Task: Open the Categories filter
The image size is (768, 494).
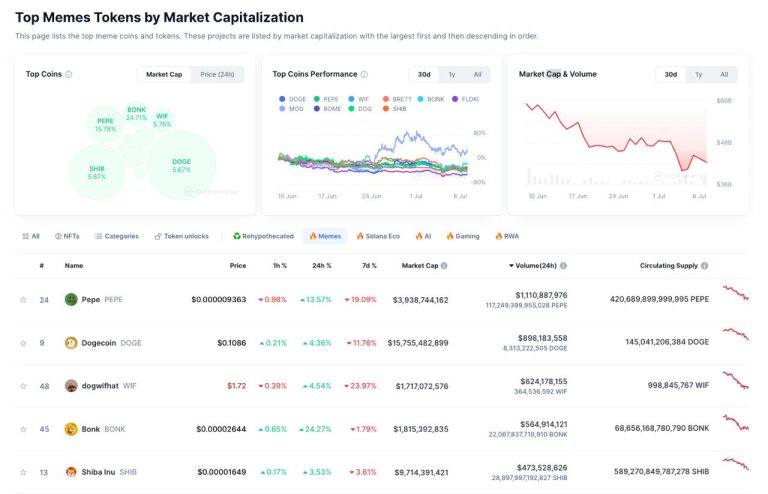Action: tap(116, 236)
